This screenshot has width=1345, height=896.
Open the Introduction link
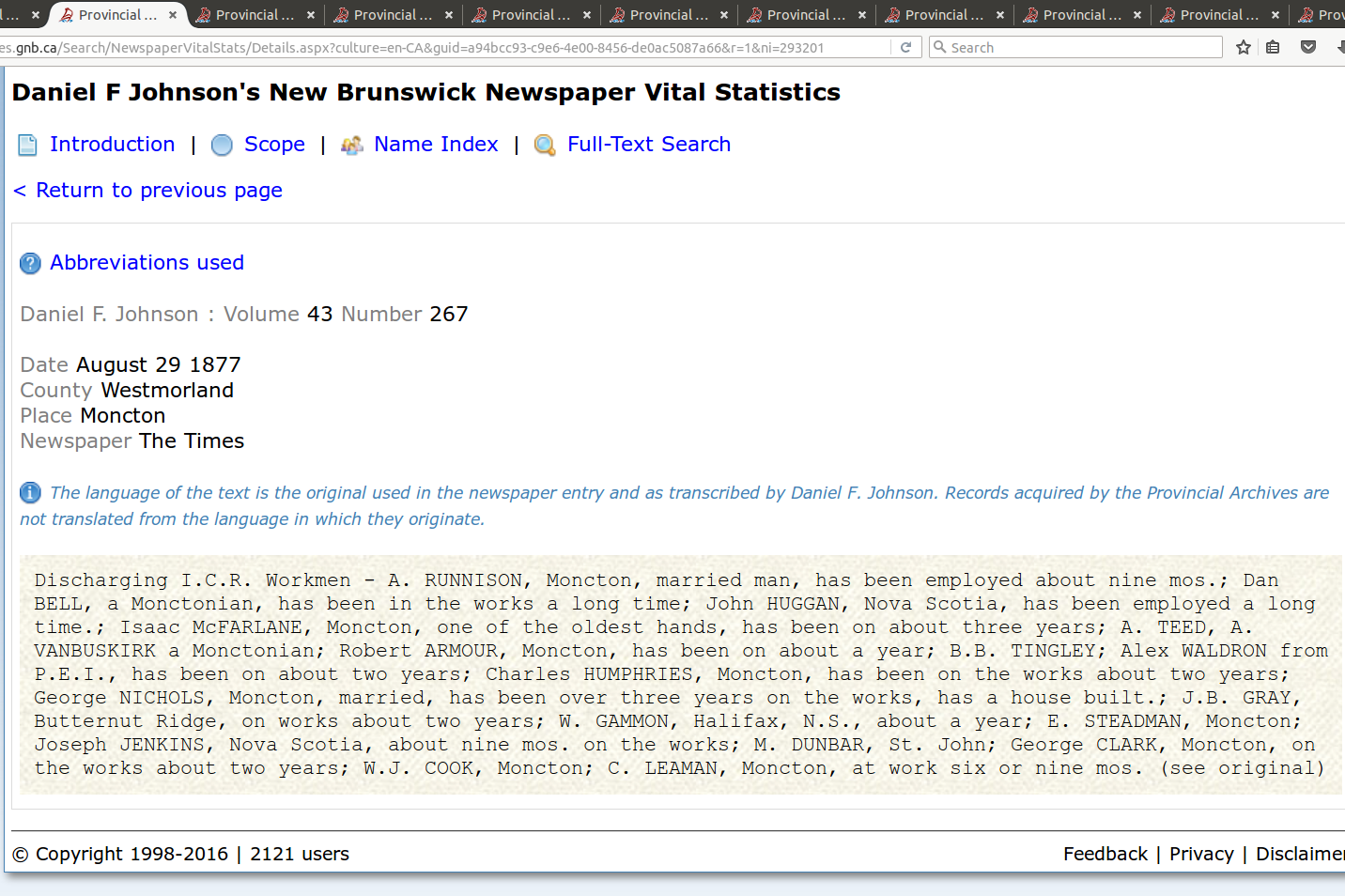pos(112,144)
